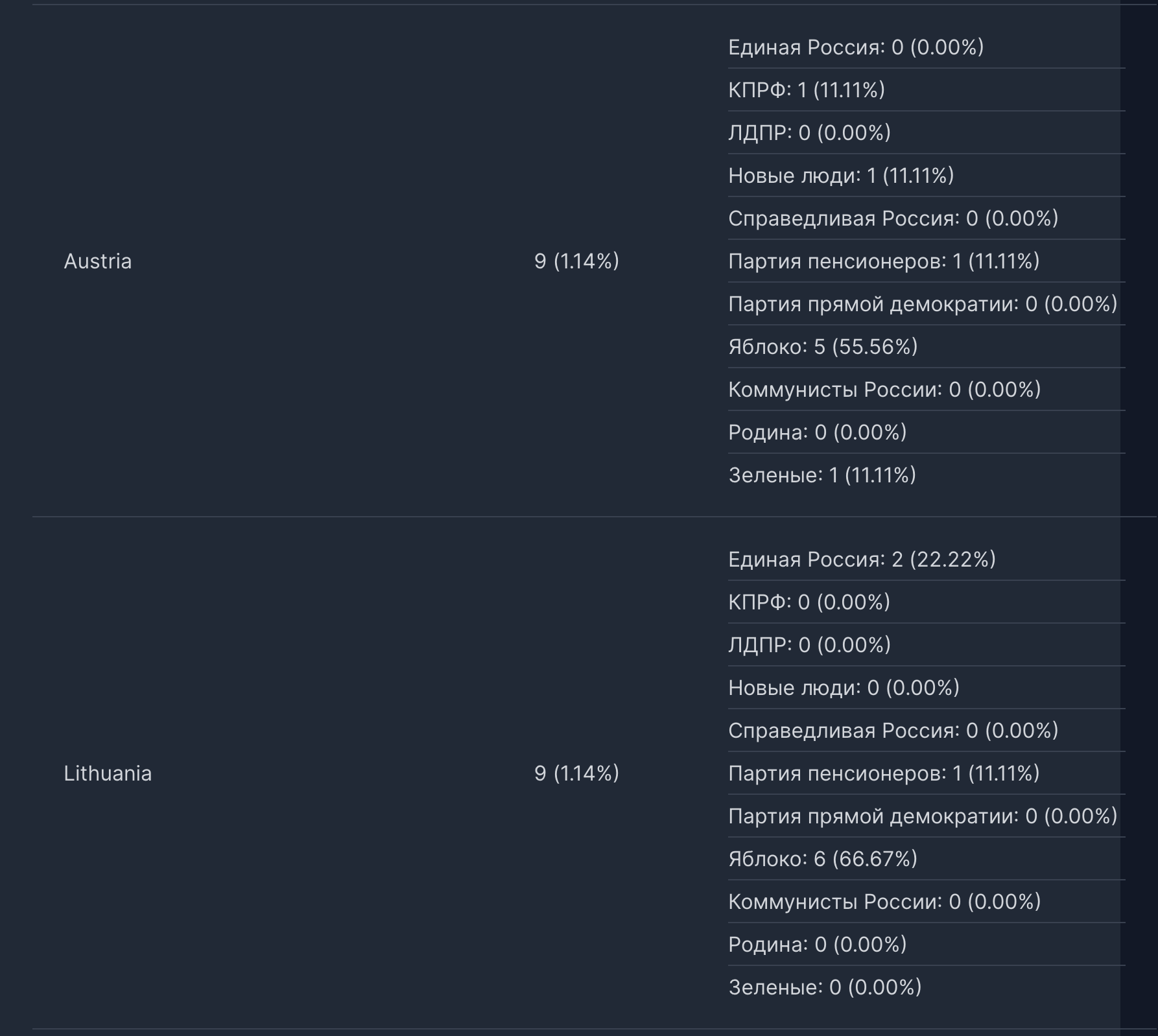The image size is (1158, 1036).
Task: Click 'Коммунисты России: 0 (0.00%)' under Lithuania
Action: [884, 902]
